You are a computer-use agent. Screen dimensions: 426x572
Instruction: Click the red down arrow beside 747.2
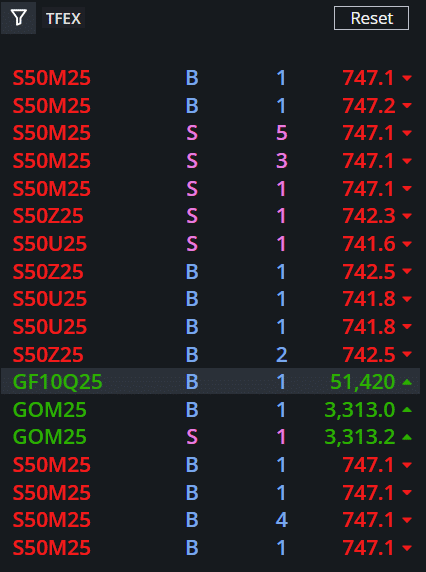click(x=407, y=106)
